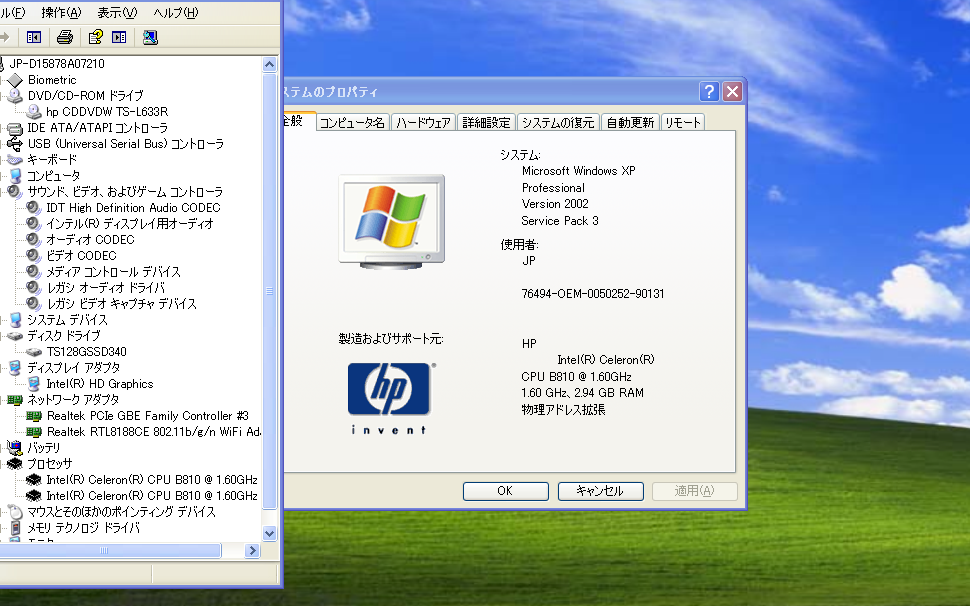Select ディスク ドライブ category
The width and height of the screenshot is (970, 606).
coord(64,336)
